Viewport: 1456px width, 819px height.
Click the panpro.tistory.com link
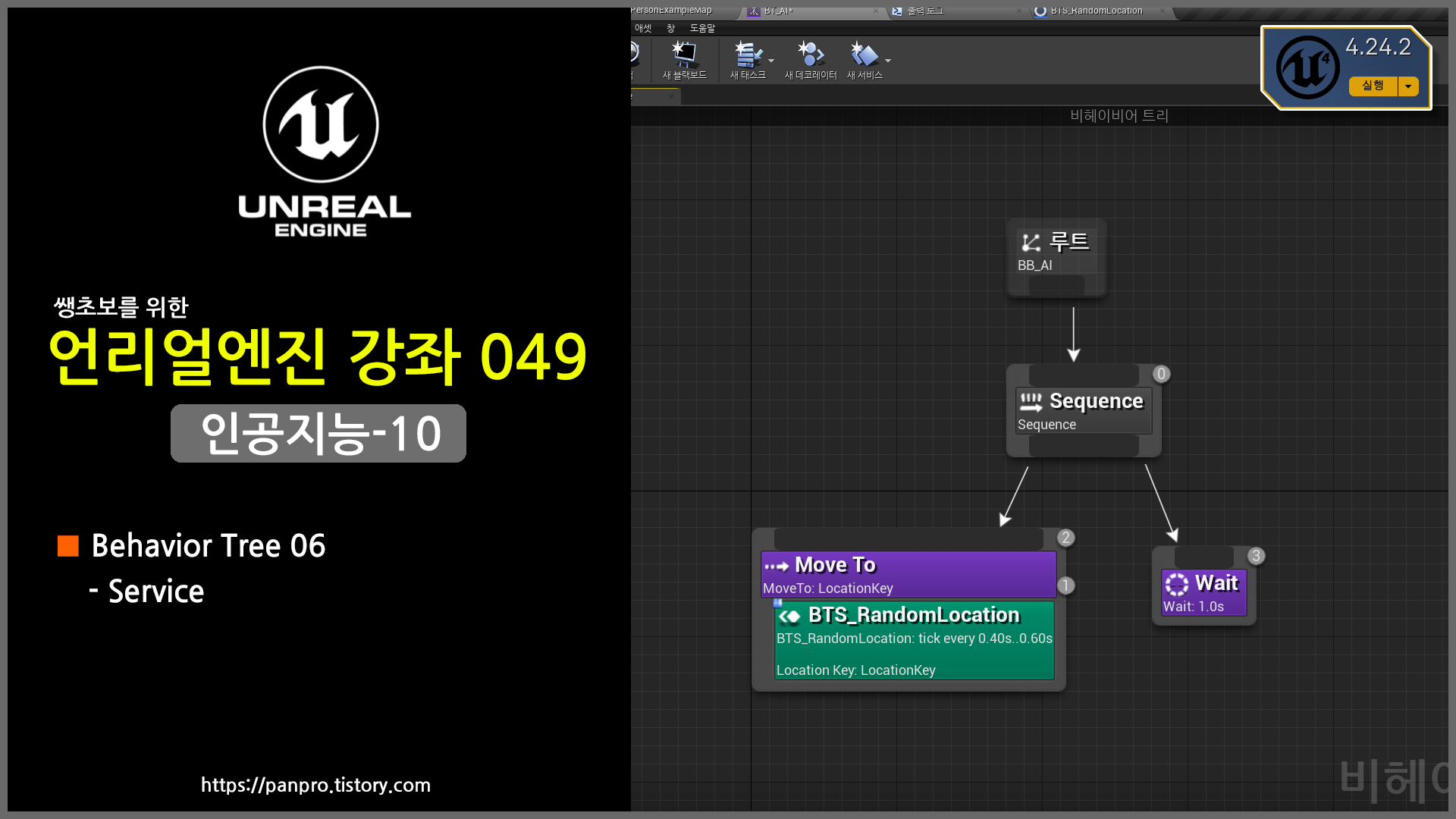[x=315, y=785]
